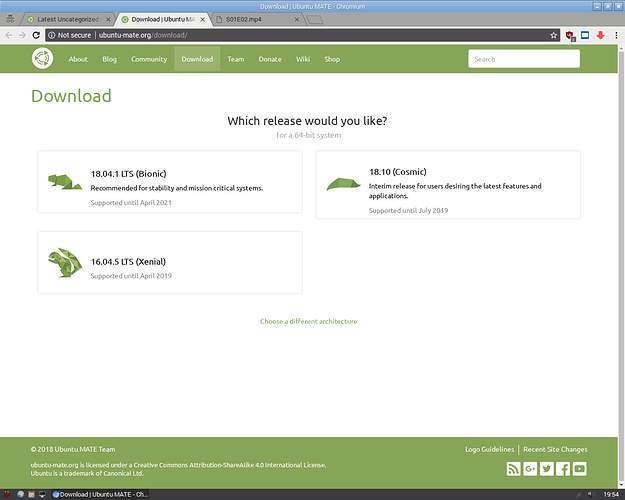Choose the 18.04.1 LTS (Bionic) release
Image resolution: width=625 pixels, height=500 pixels.
click(x=170, y=182)
